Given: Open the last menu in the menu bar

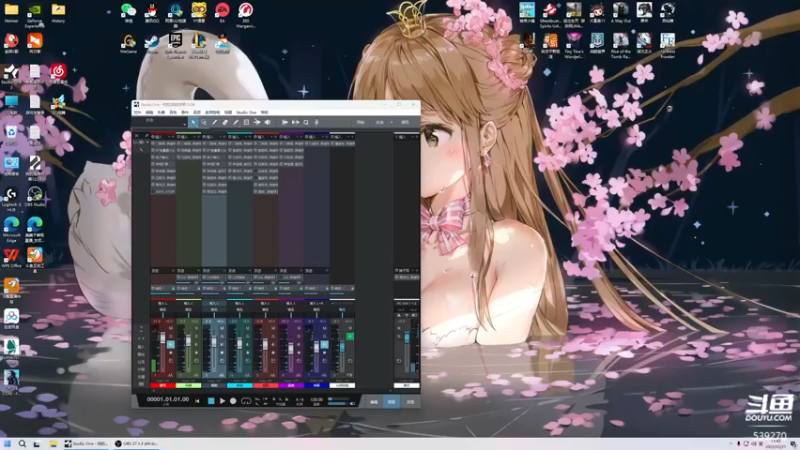Looking at the screenshot, I should (264, 112).
